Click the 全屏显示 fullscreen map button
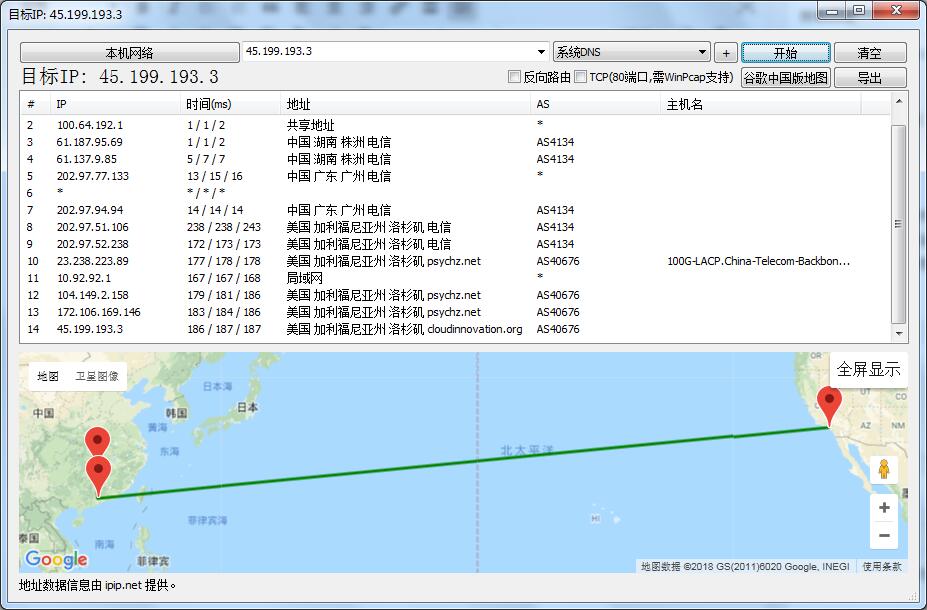The height and width of the screenshot is (610, 927). point(868,369)
